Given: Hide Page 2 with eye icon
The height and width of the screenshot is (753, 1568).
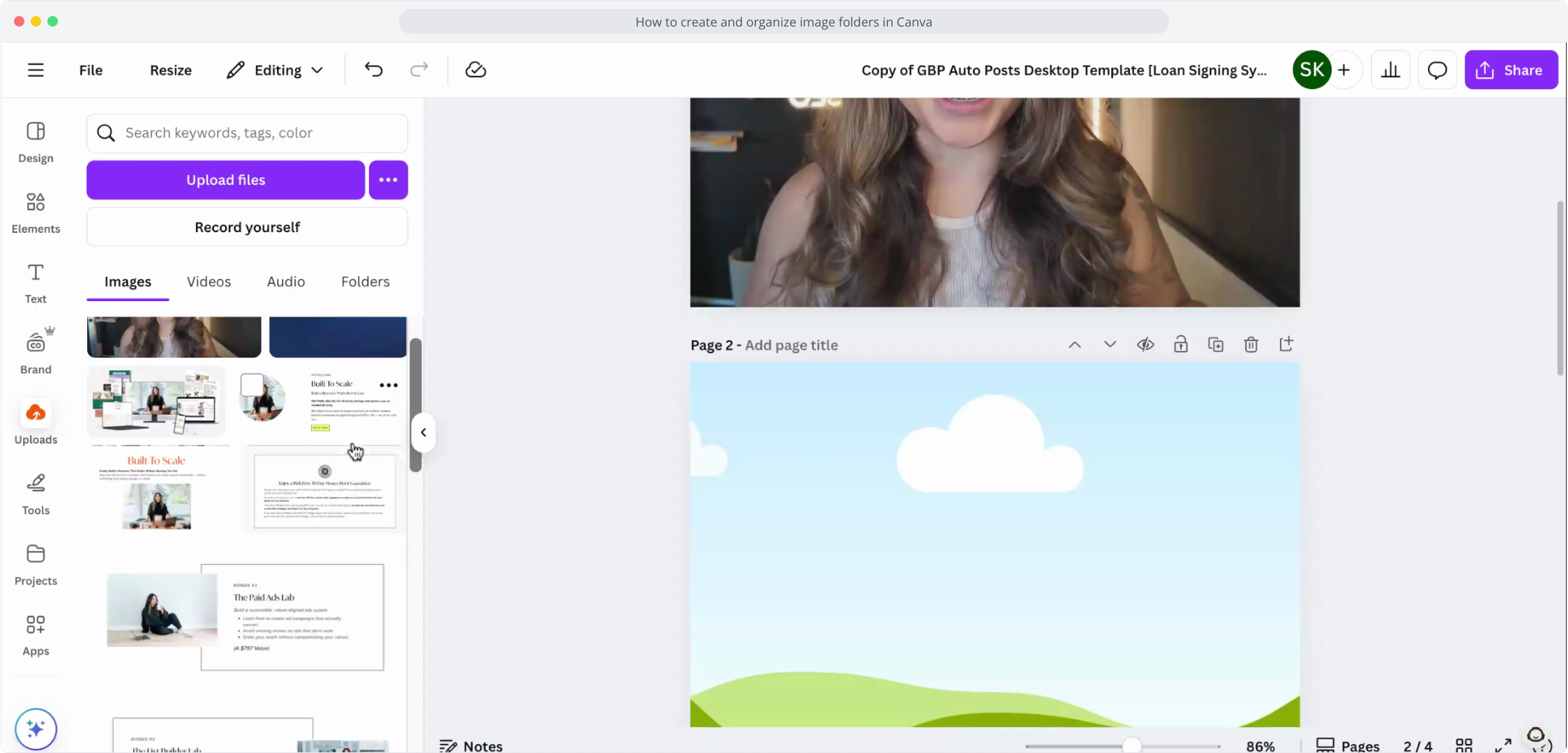Looking at the screenshot, I should point(1145,344).
